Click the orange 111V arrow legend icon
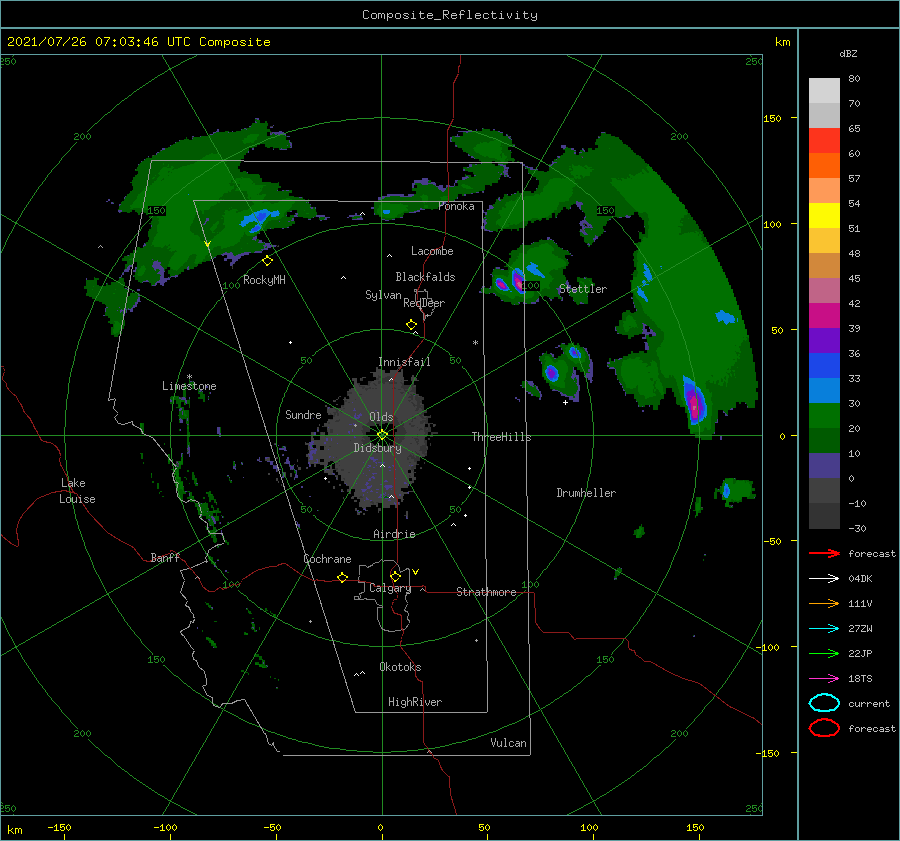This screenshot has width=900, height=841. point(824,603)
